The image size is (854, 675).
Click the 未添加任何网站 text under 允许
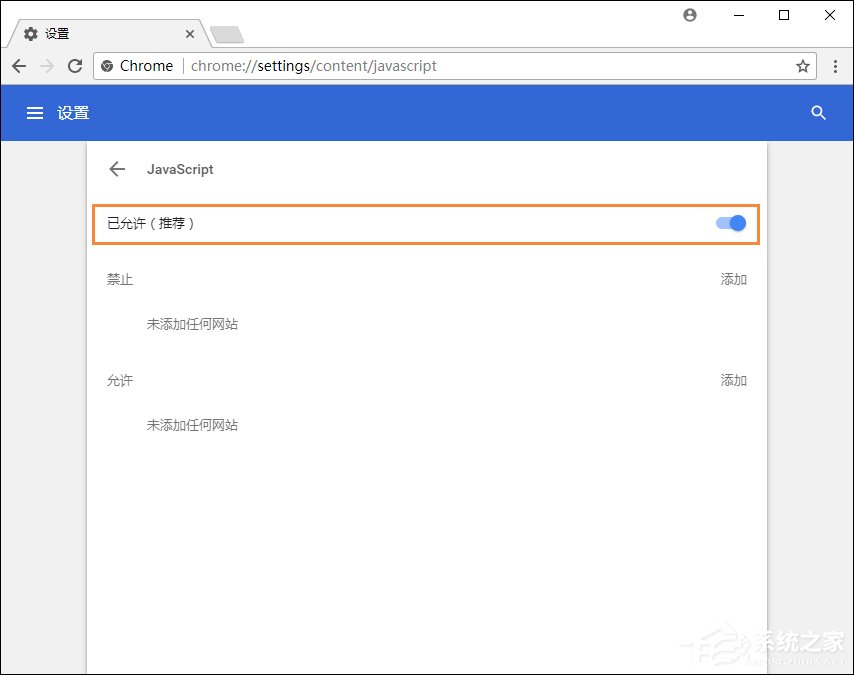coord(192,425)
